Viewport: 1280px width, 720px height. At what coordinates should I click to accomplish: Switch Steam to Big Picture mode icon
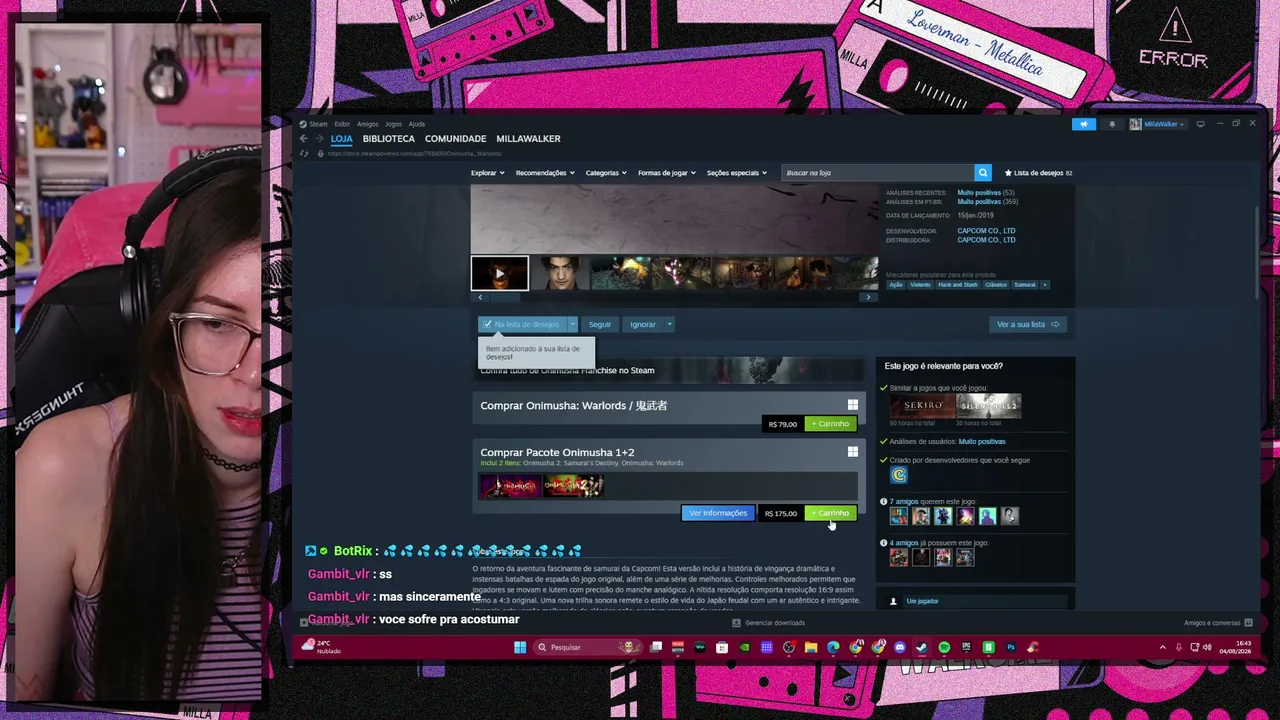tap(1200, 124)
